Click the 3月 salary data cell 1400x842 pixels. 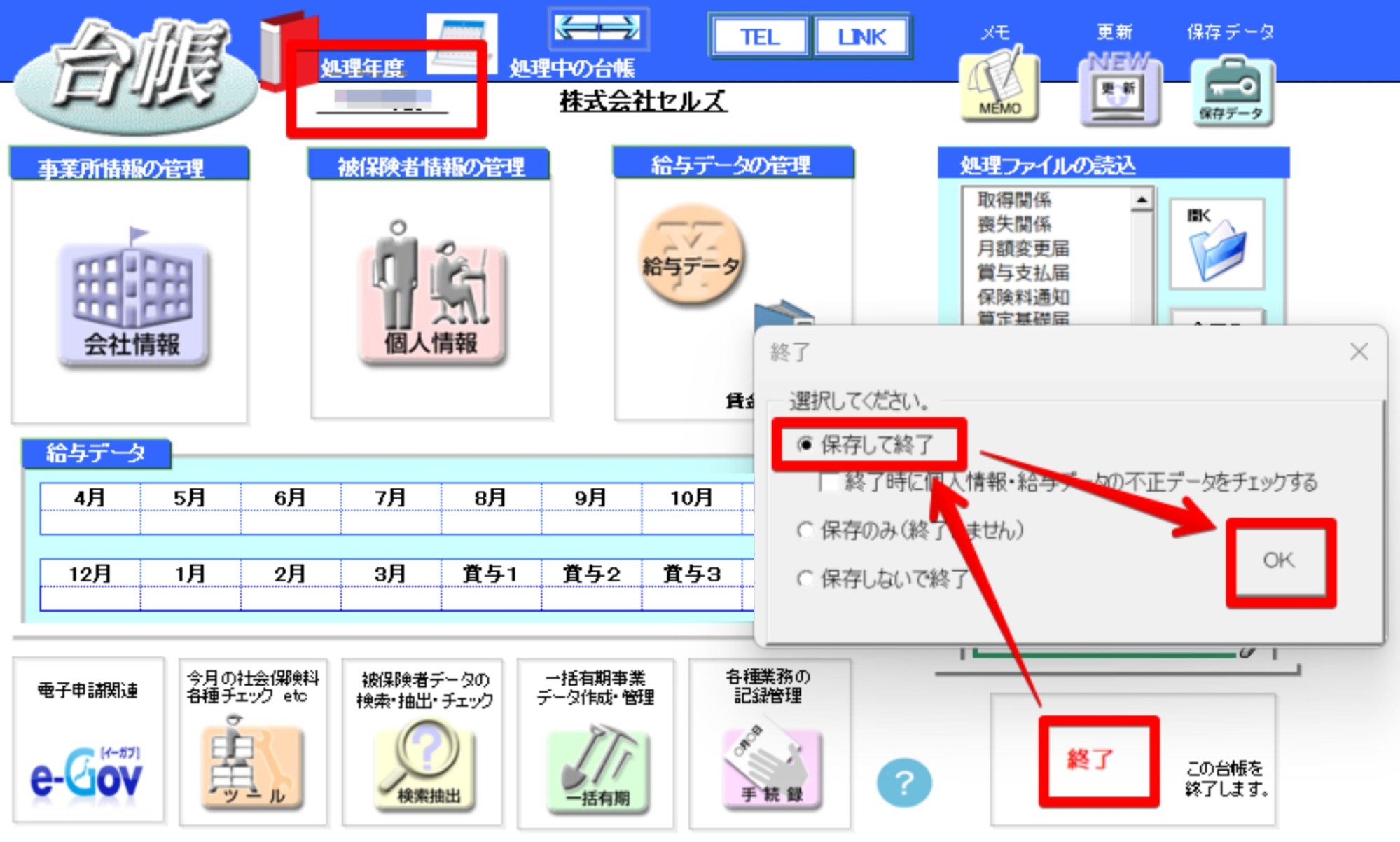pos(391,599)
